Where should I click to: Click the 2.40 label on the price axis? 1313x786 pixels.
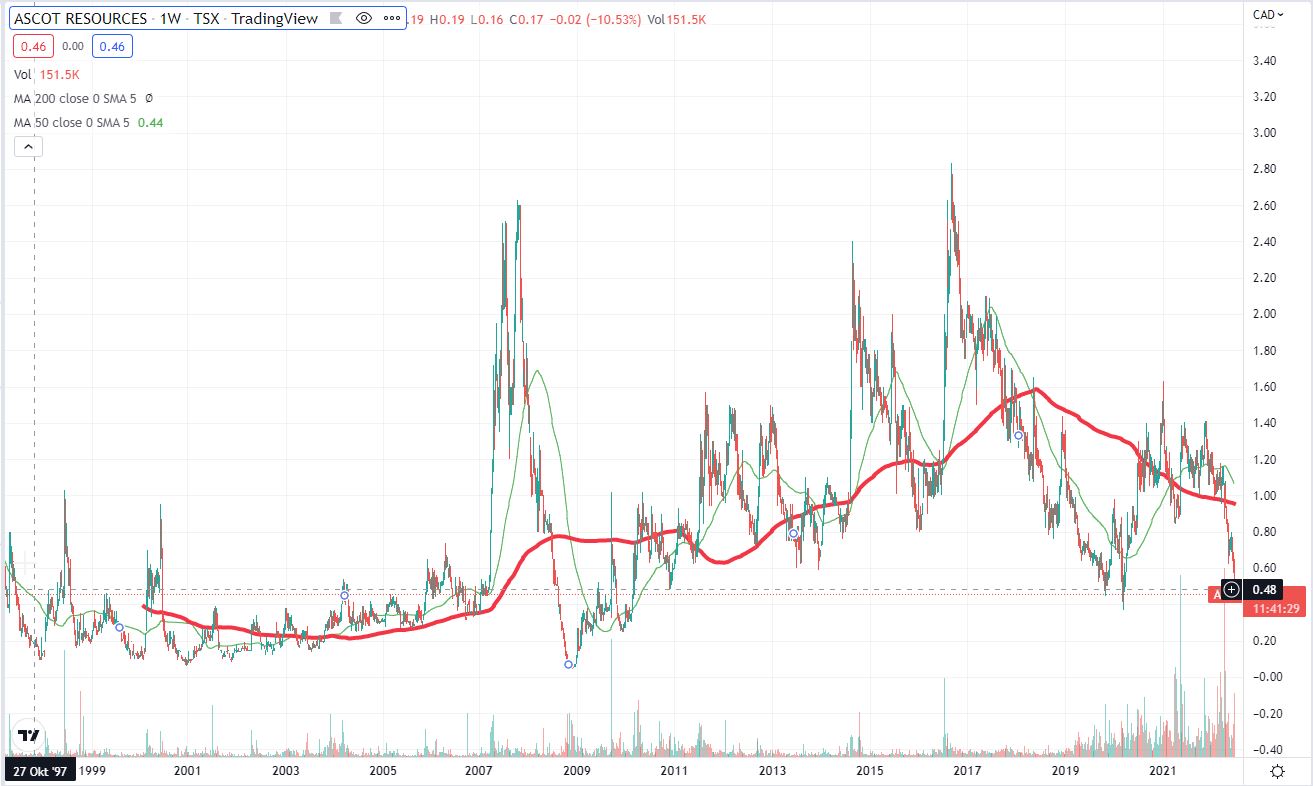pyautogui.click(x=1263, y=242)
